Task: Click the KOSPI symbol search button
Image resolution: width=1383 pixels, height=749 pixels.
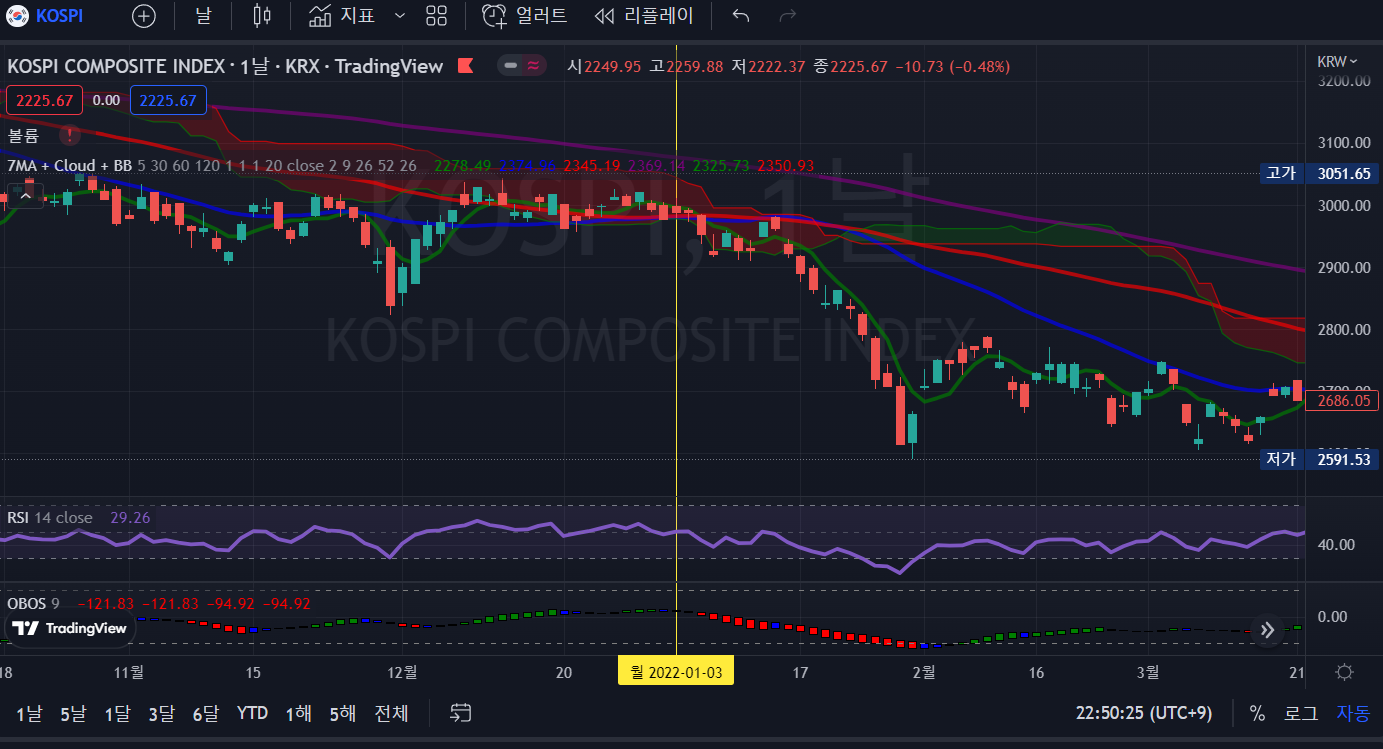Action: [x=45, y=16]
